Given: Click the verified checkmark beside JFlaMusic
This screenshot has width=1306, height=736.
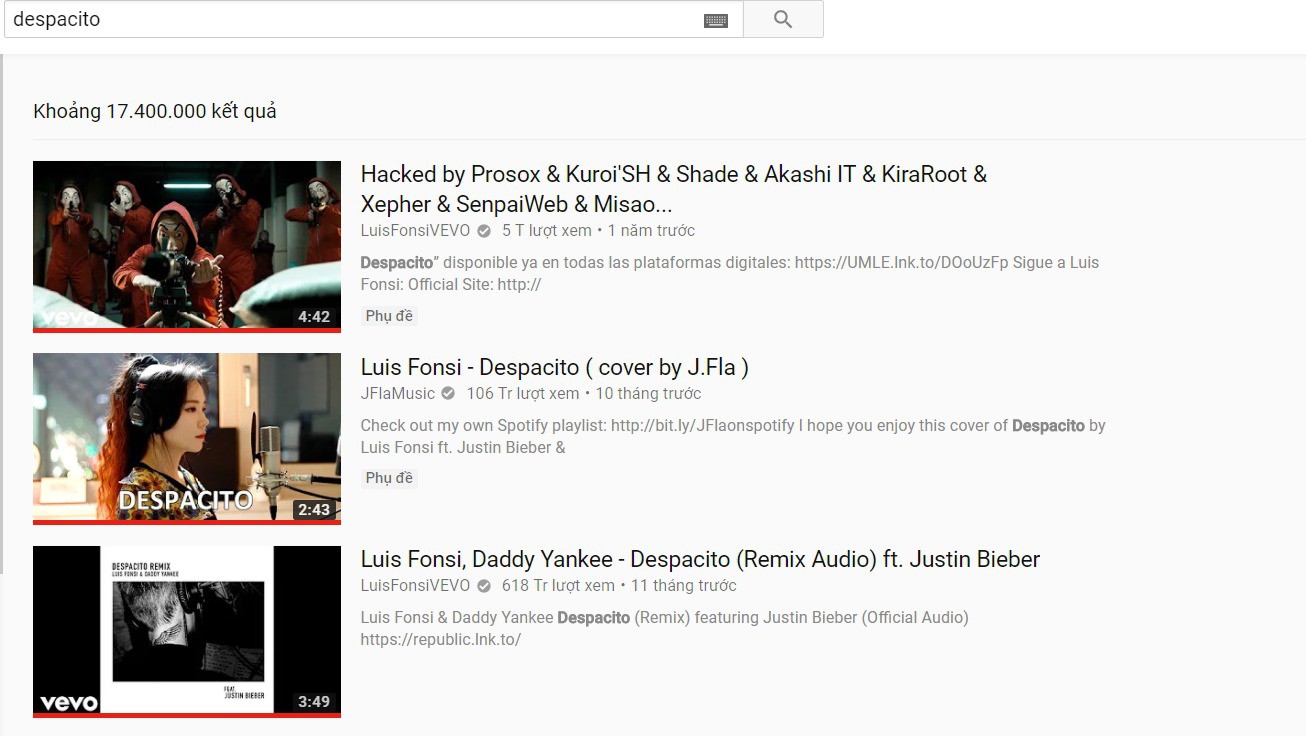Looking at the screenshot, I should (446, 393).
